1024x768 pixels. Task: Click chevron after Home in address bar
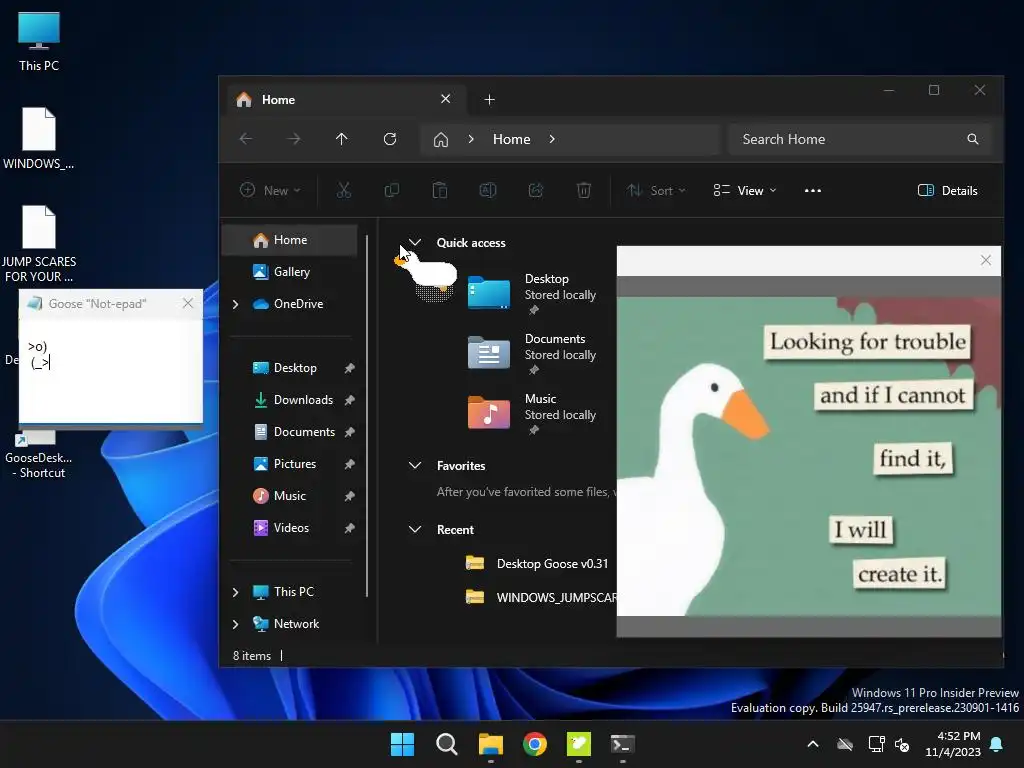552,139
